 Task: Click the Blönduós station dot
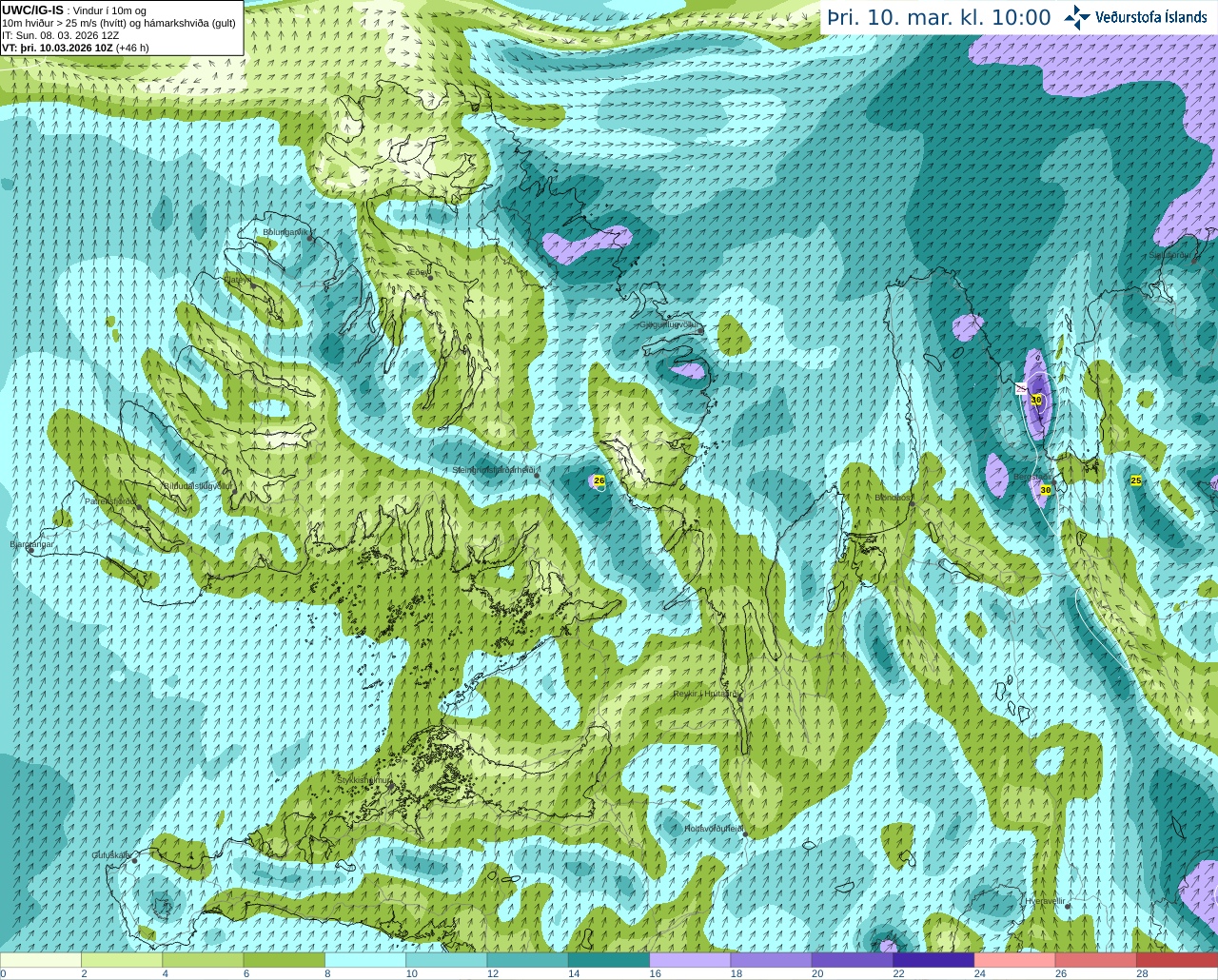coord(912,504)
